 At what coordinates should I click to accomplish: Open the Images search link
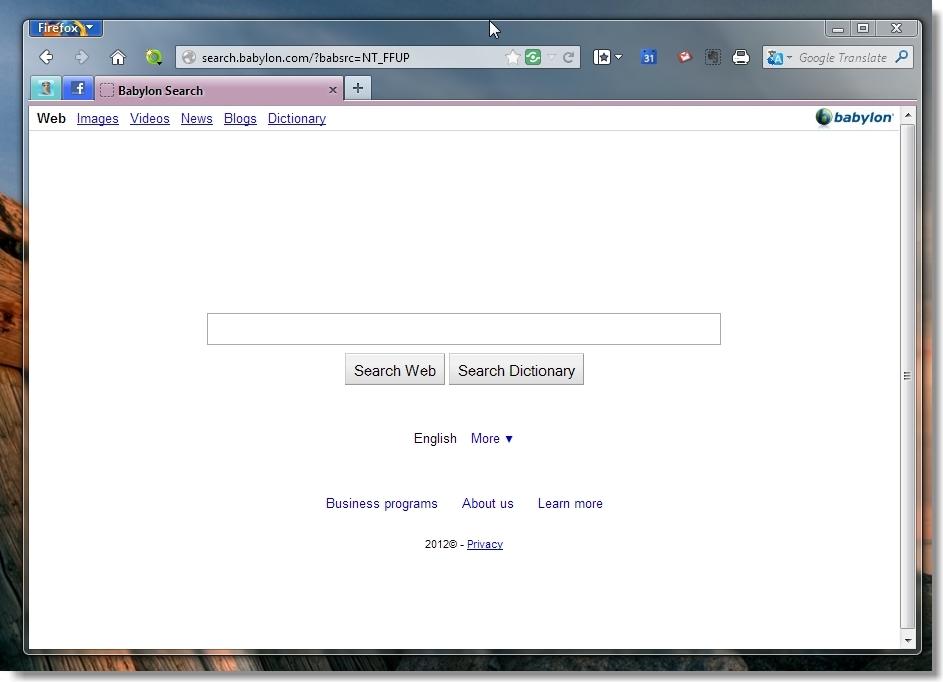tap(97, 118)
